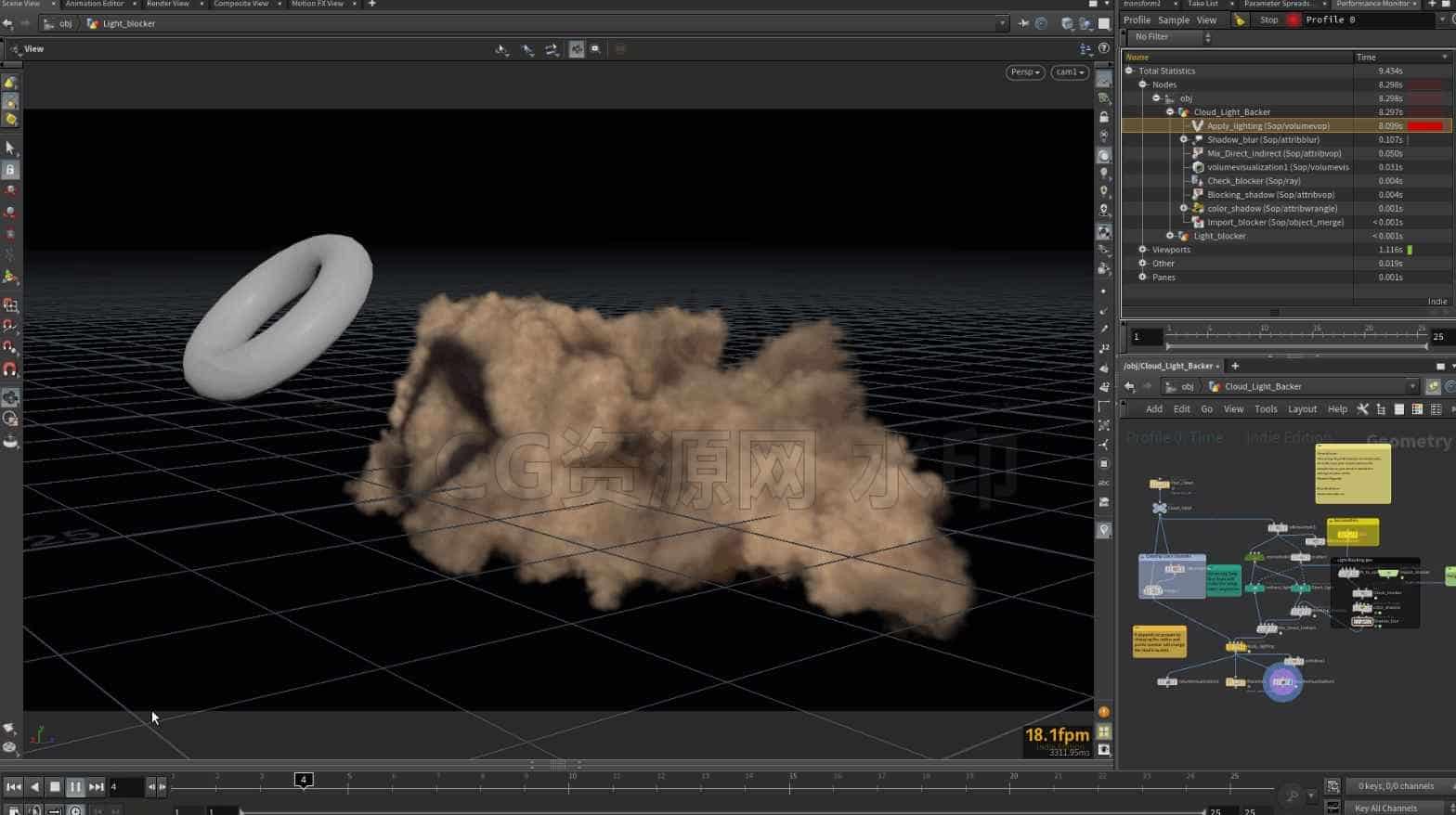1456x815 pixels.
Task: Open the Persp viewport dropdown
Action: (1024, 72)
